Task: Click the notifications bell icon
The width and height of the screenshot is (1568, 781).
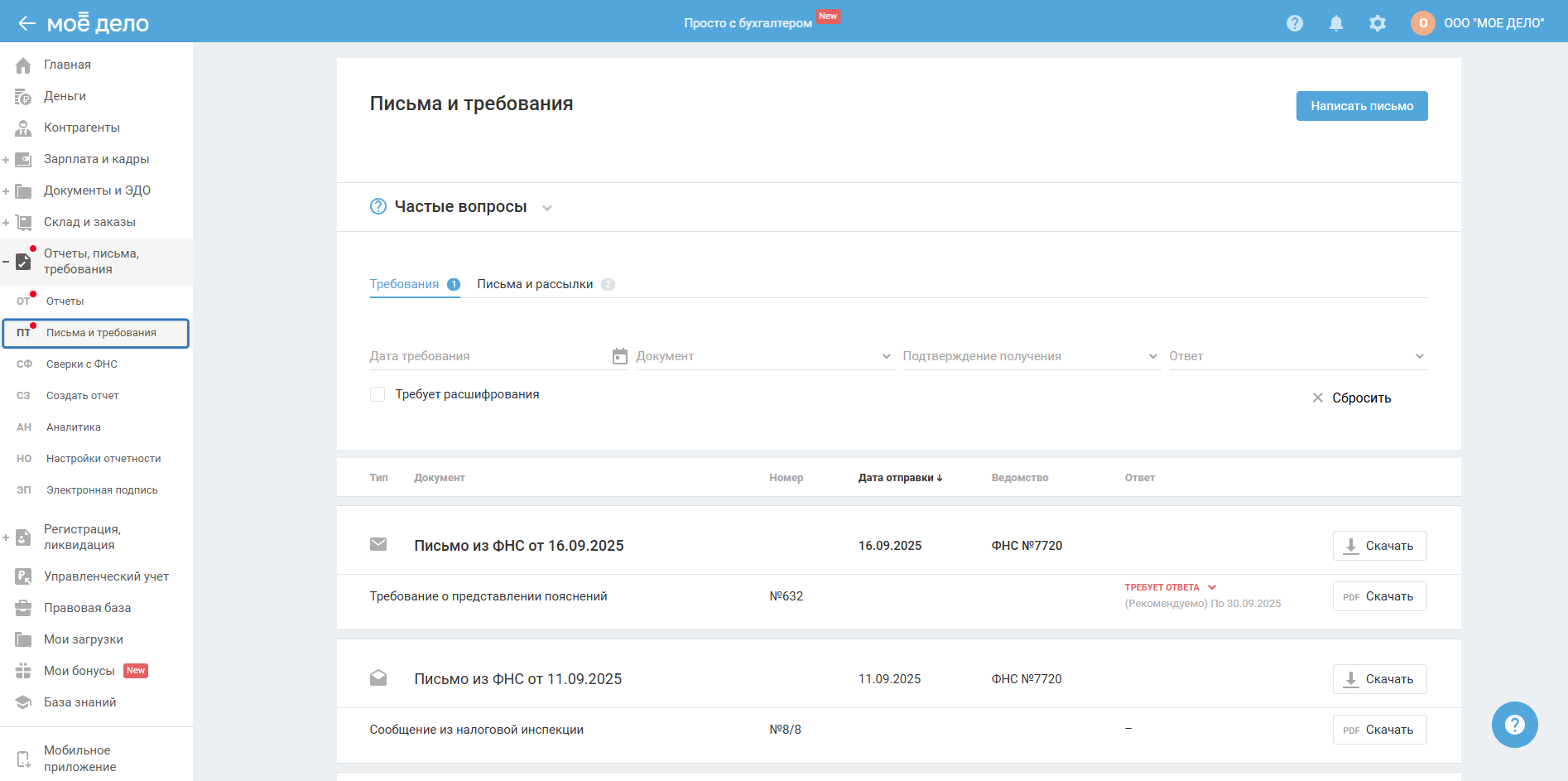Action: pyautogui.click(x=1336, y=23)
